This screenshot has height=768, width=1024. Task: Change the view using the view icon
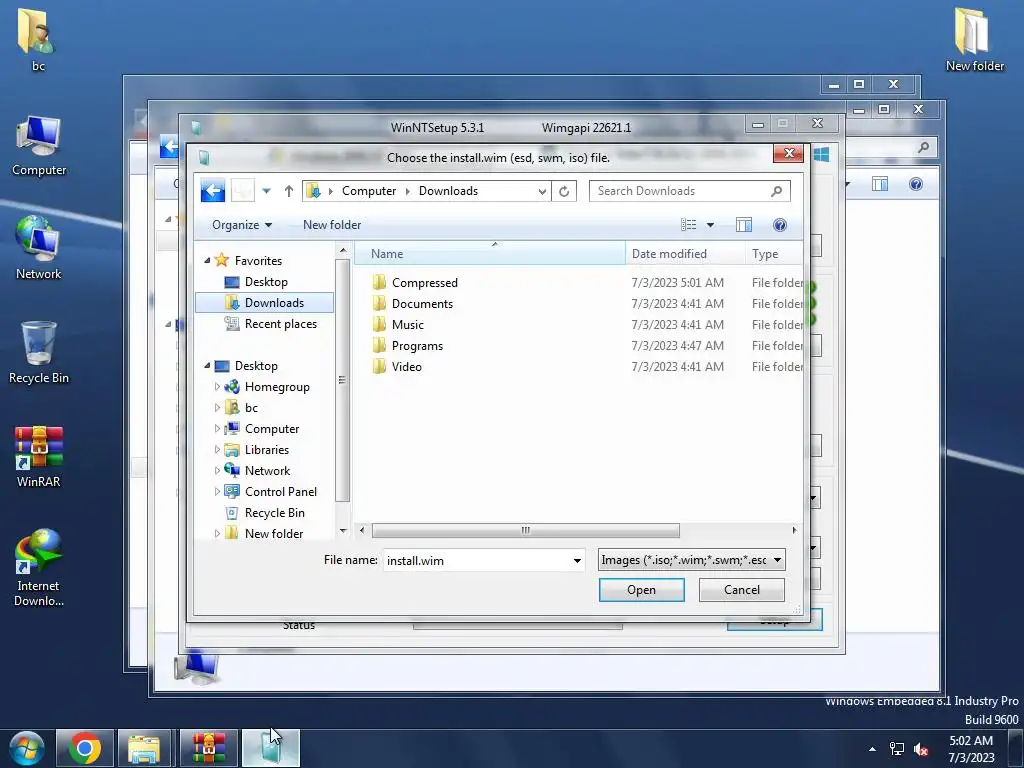(x=688, y=225)
